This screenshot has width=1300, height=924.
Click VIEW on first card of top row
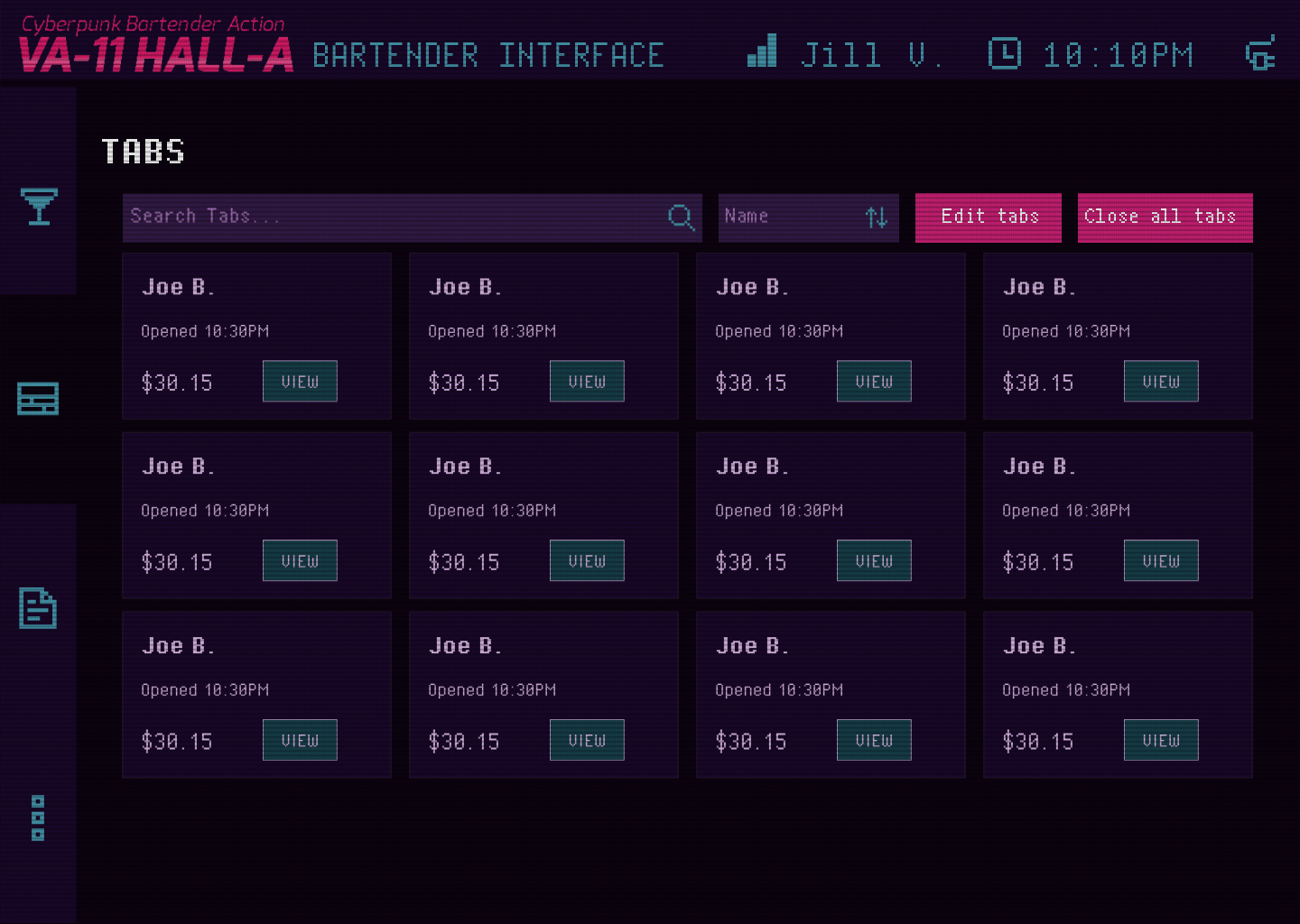300,381
